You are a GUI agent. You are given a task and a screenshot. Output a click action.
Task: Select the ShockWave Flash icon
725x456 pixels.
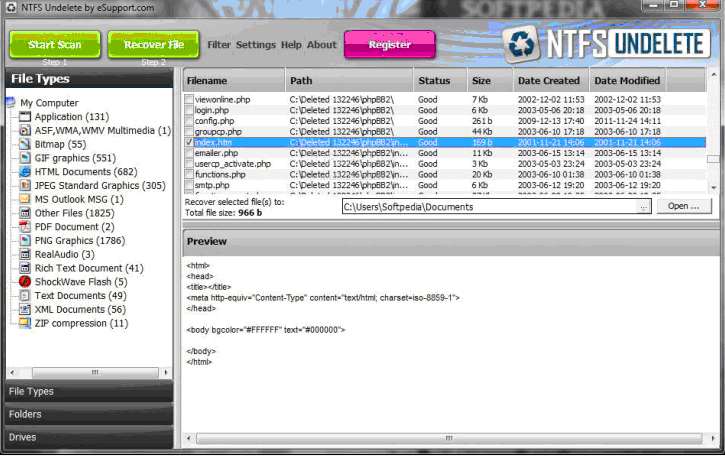pos(25,282)
